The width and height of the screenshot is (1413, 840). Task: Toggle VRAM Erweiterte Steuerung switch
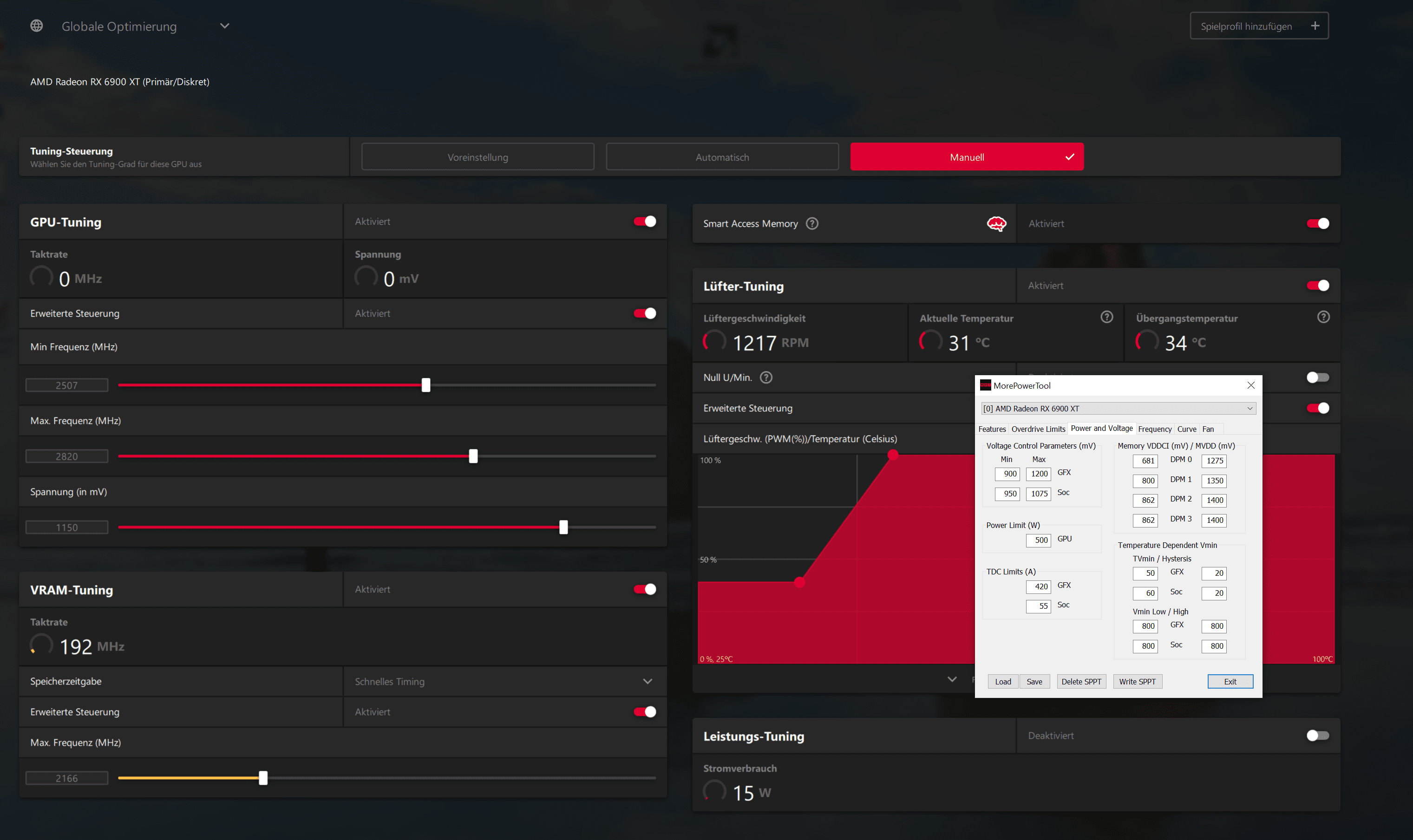coord(645,712)
